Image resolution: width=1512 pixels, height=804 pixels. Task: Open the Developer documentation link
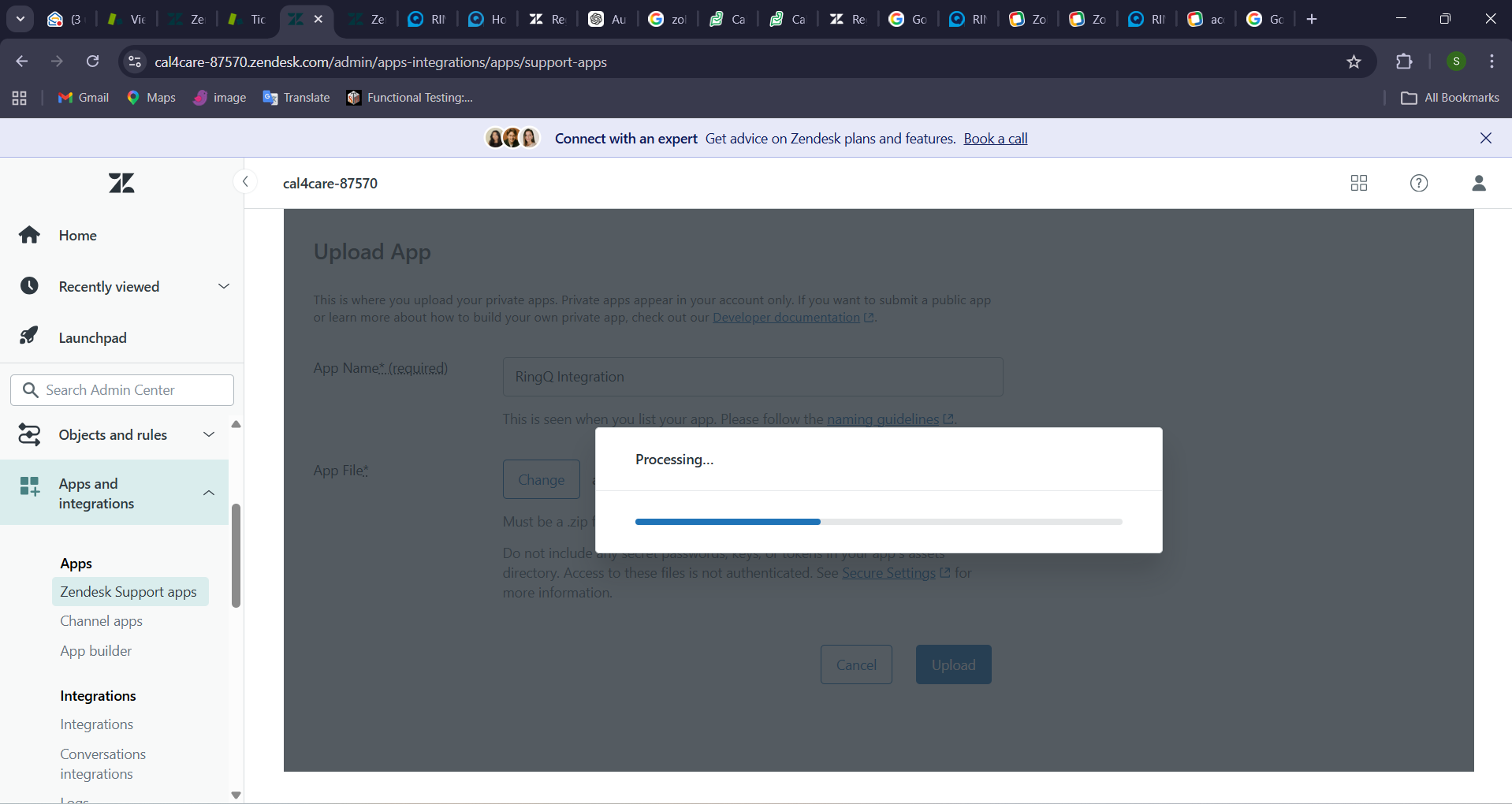793,318
